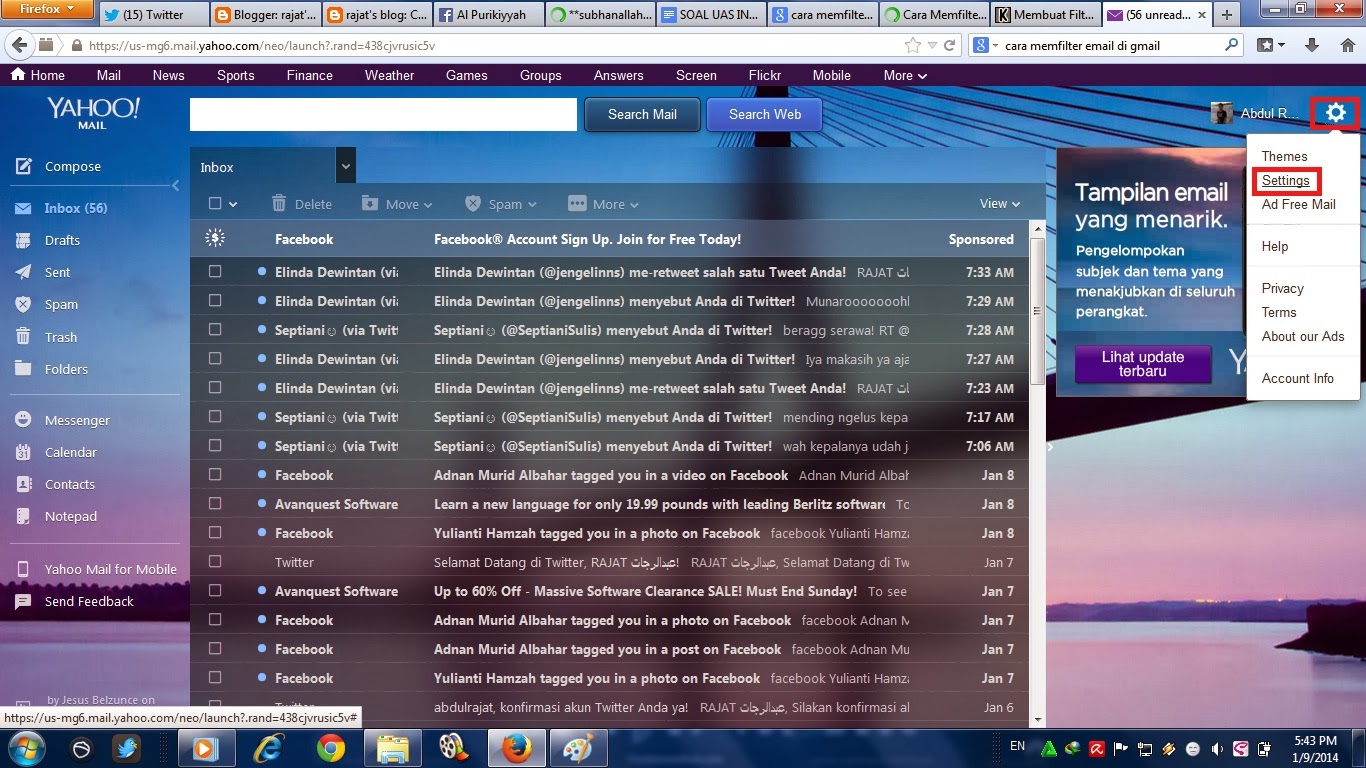Viewport: 1366px width, 768px height.
Task: Check the box for Massive Software Clearance email
Action: [x=214, y=590]
